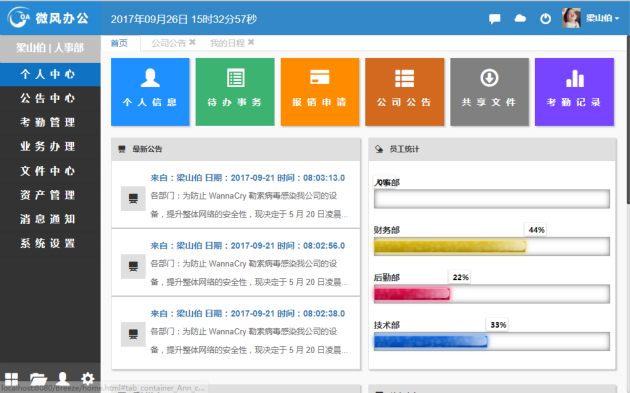Close the 公司公告 tab
The image size is (630, 393).
tap(192, 42)
